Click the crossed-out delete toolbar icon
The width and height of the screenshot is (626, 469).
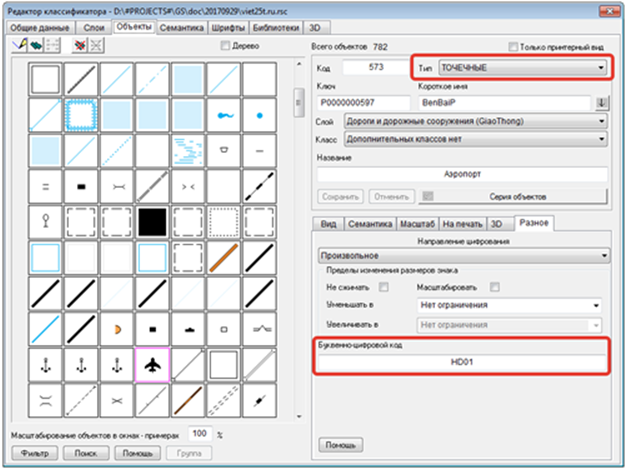97,46
